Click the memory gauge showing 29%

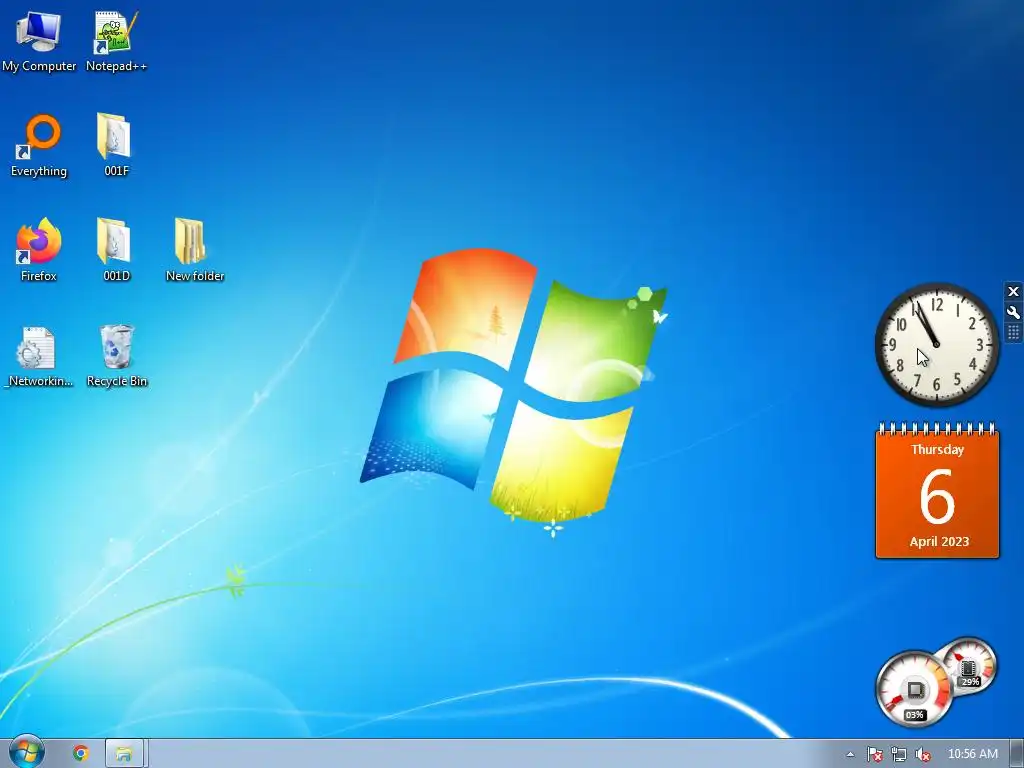click(969, 666)
